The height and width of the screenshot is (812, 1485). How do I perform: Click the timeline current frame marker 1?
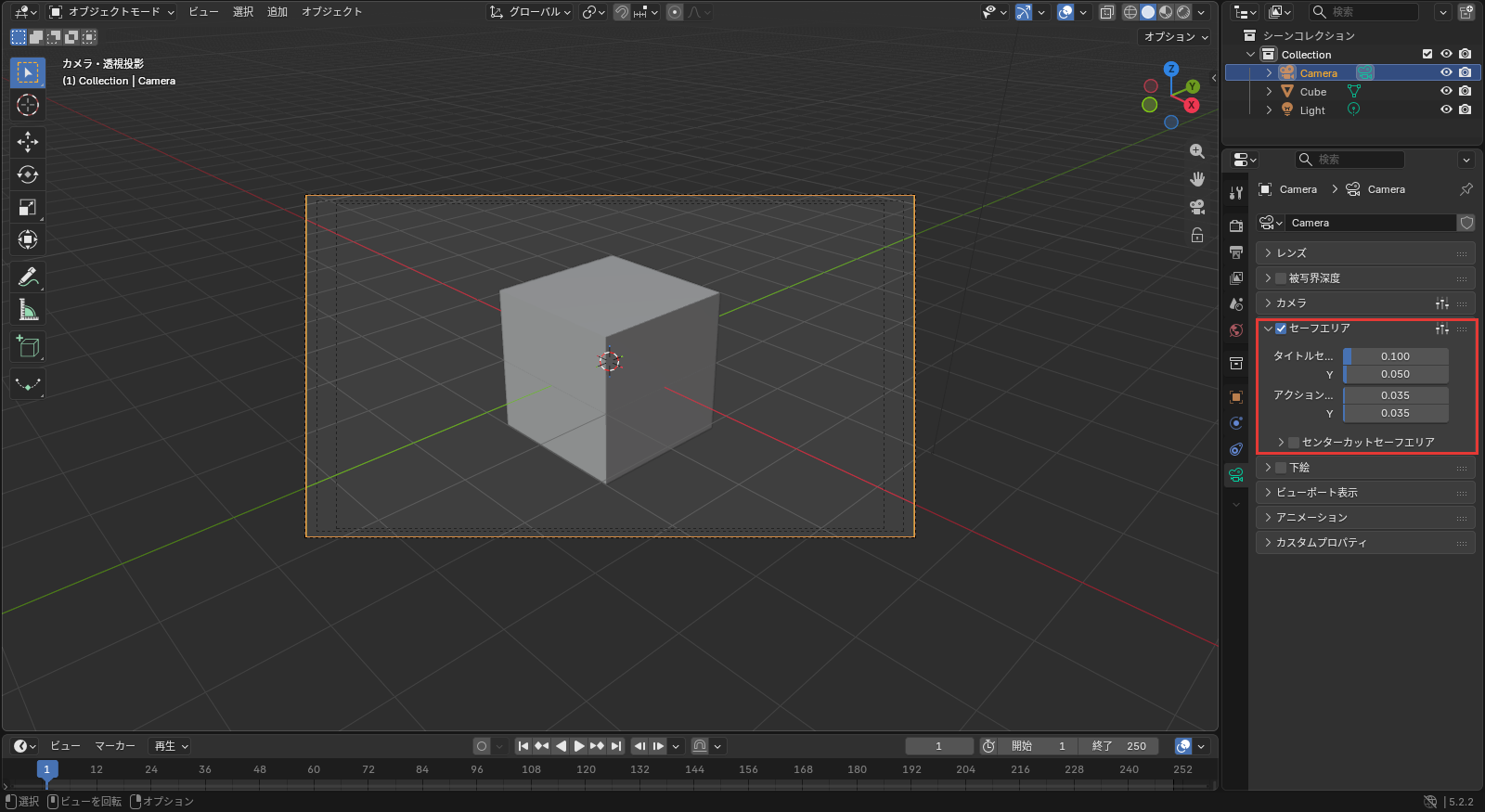tap(47, 769)
